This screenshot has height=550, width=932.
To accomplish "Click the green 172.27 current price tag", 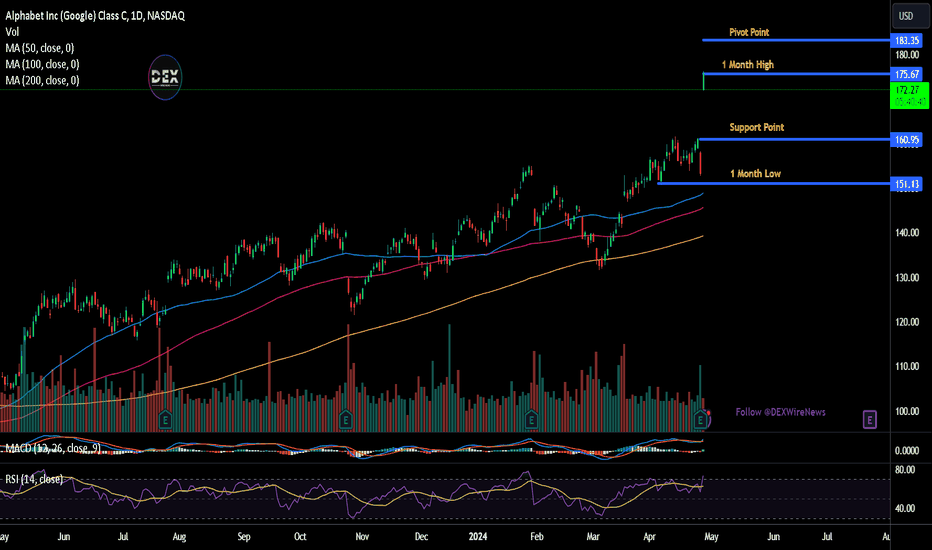I will (909, 95).
